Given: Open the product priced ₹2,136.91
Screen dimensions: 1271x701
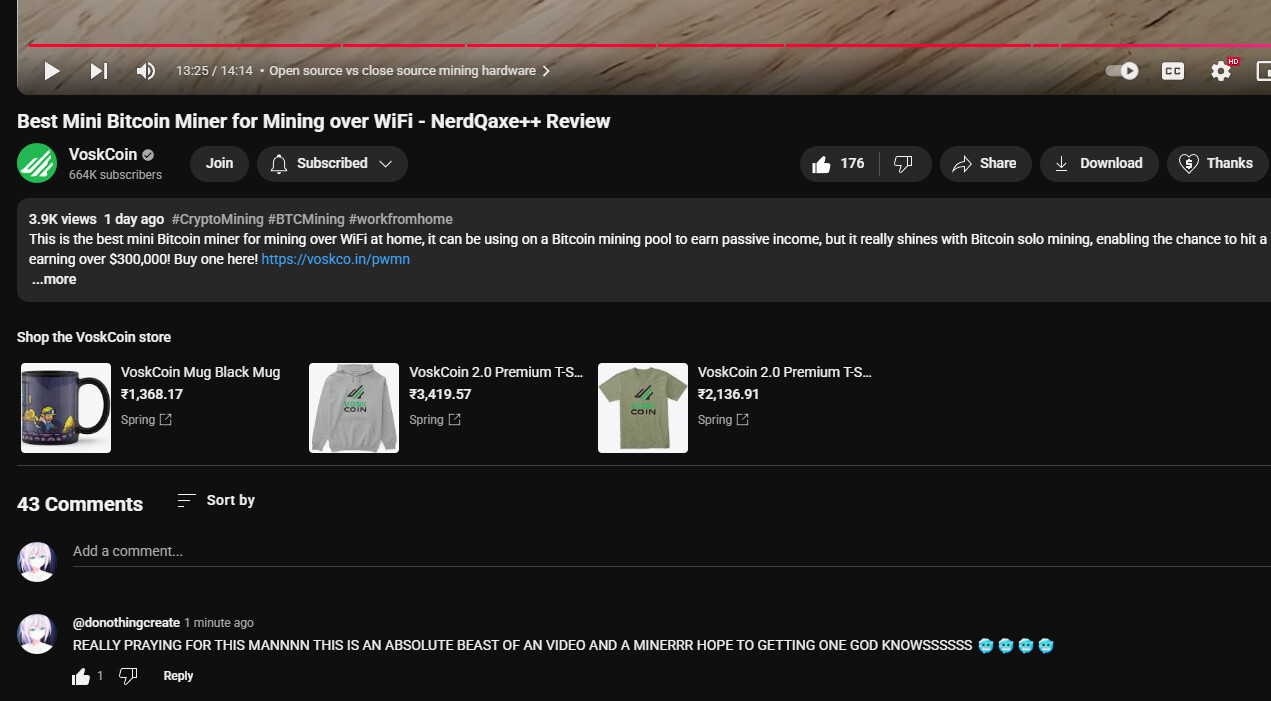Looking at the screenshot, I should tap(728, 395).
